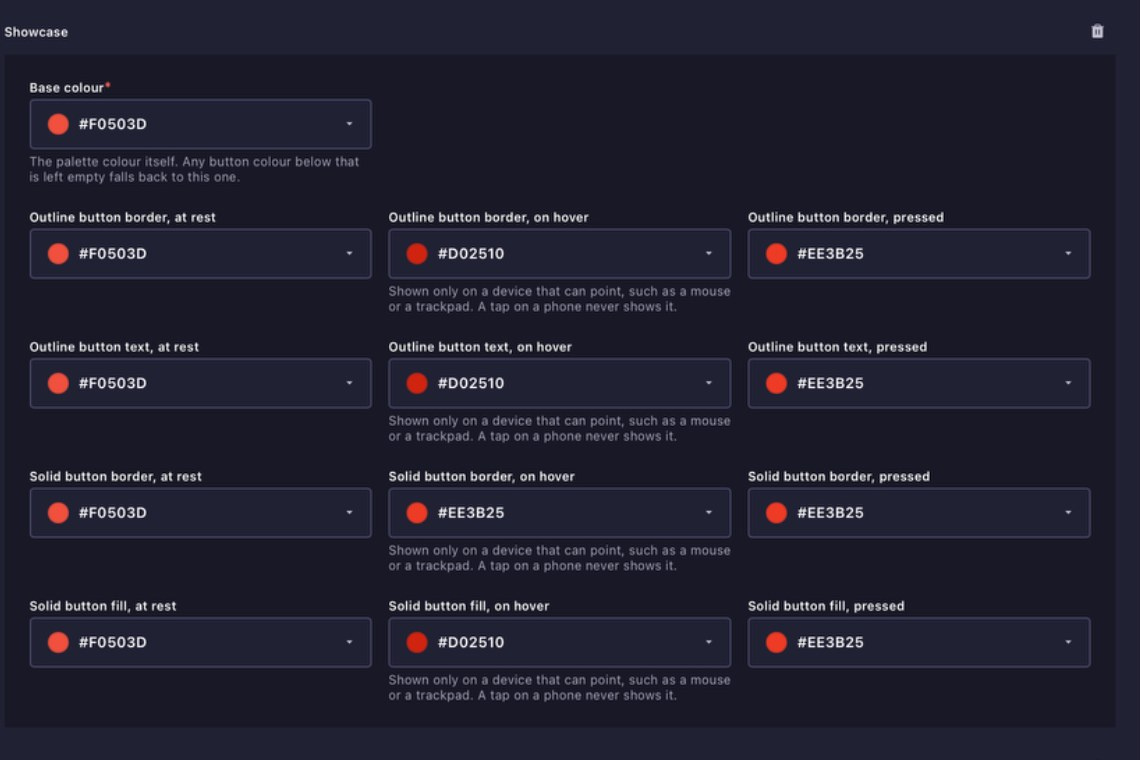Screen dimensions: 1140x760
Task: Click swatch for Solid button fill, pressed
Action: tap(776, 642)
